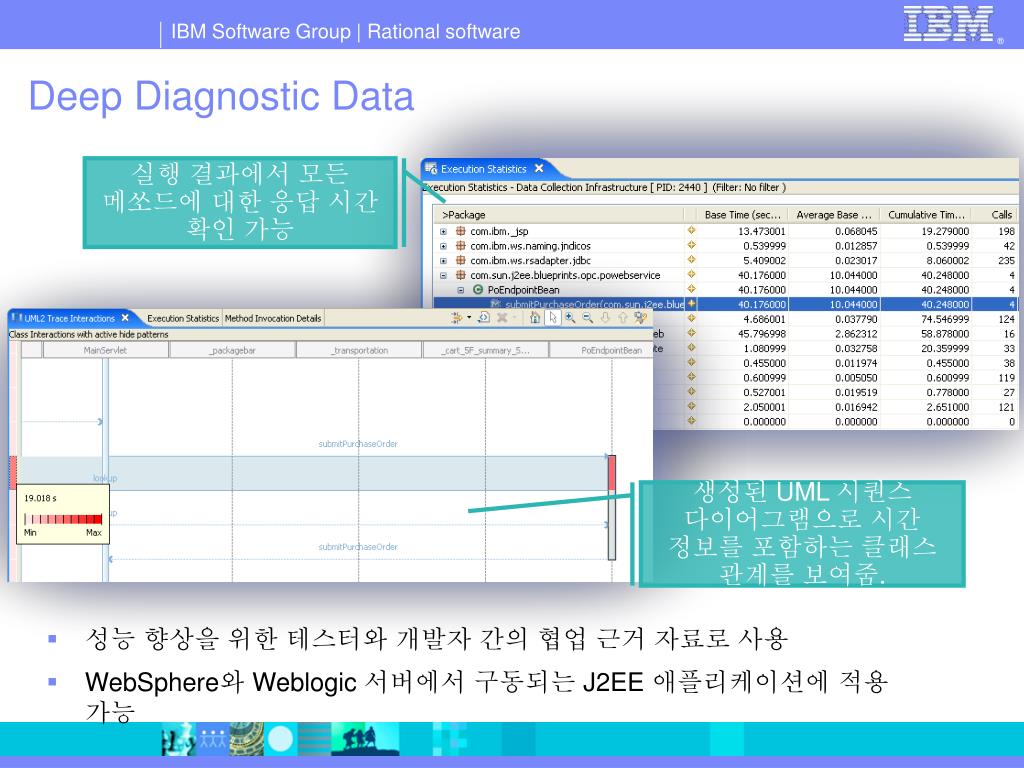
Task: Select the _packagebar lifeline header
Action: (232, 351)
